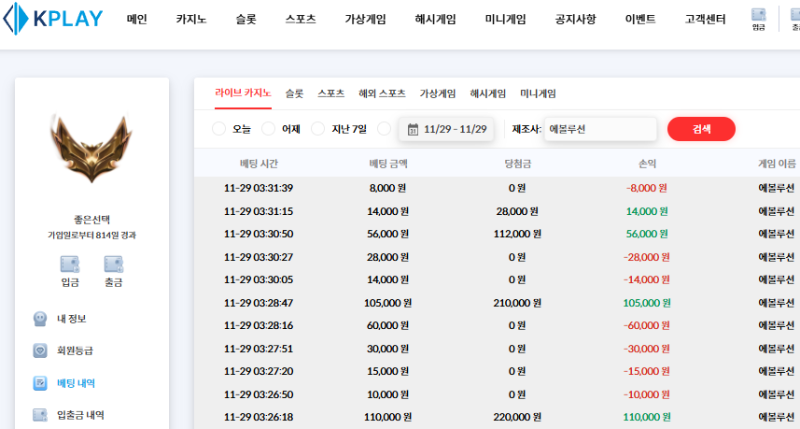Switch to the 슬롯 tab
800x429 pixels.
pyautogui.click(x=294, y=93)
